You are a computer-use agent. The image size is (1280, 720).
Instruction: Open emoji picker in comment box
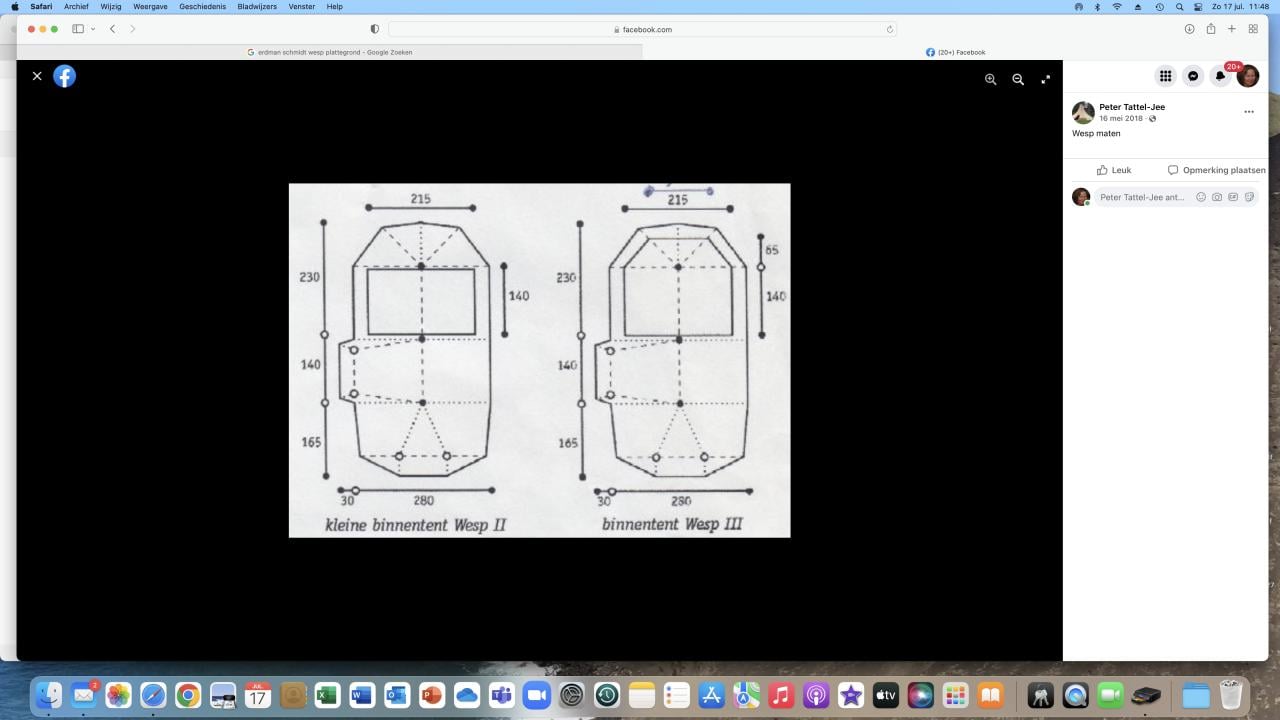click(x=1201, y=197)
